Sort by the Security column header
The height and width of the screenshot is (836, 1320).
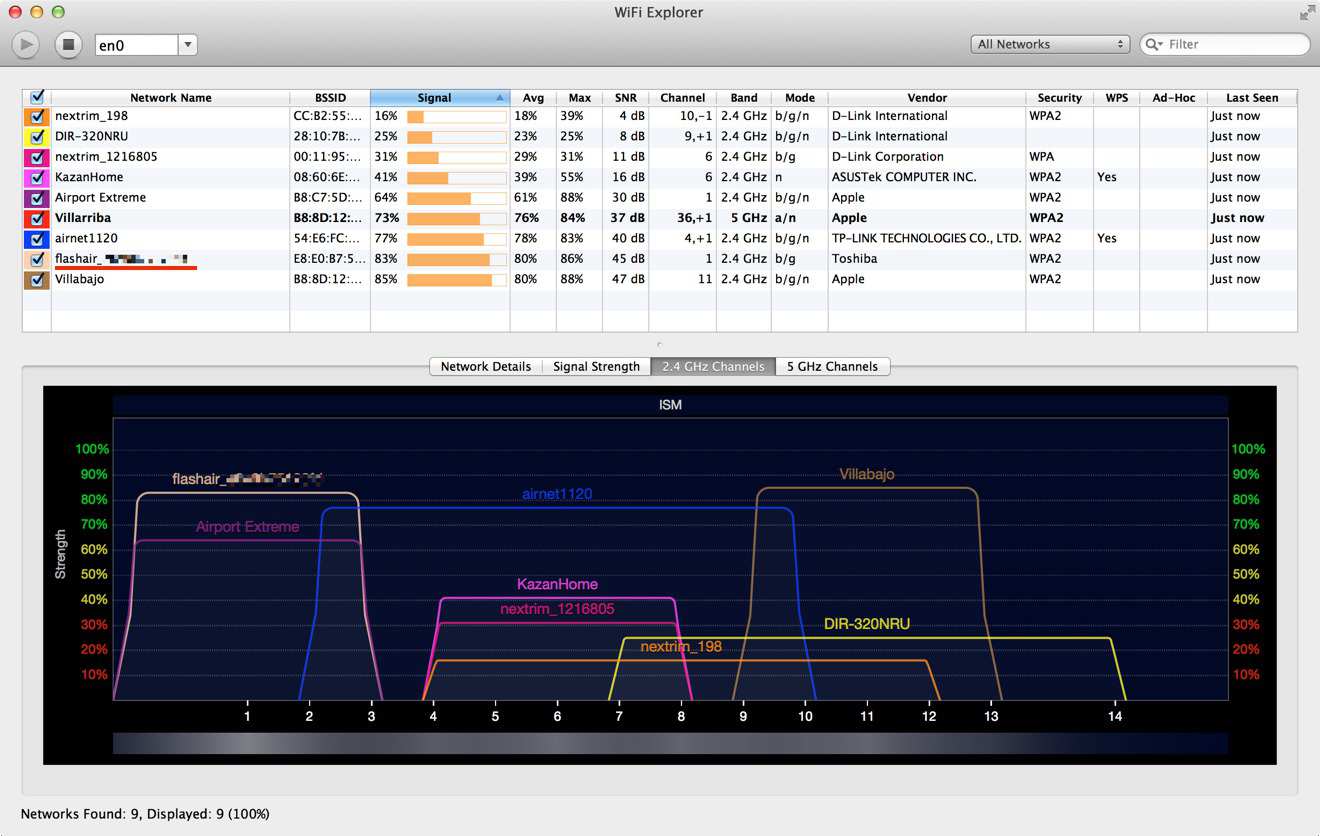pyautogui.click(x=1059, y=97)
